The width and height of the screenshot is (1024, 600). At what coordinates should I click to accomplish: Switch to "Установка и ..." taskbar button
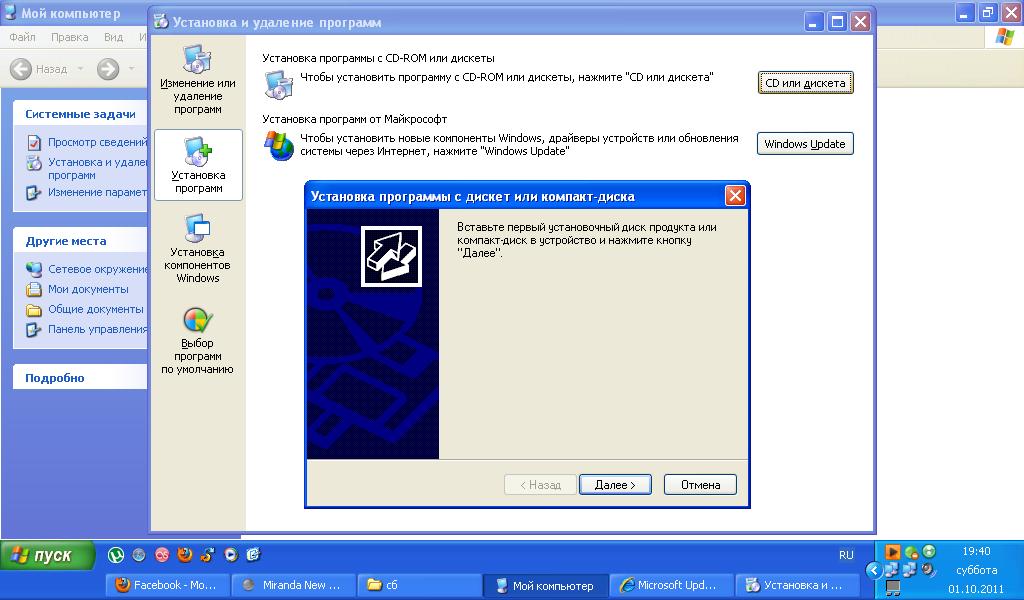[798, 585]
